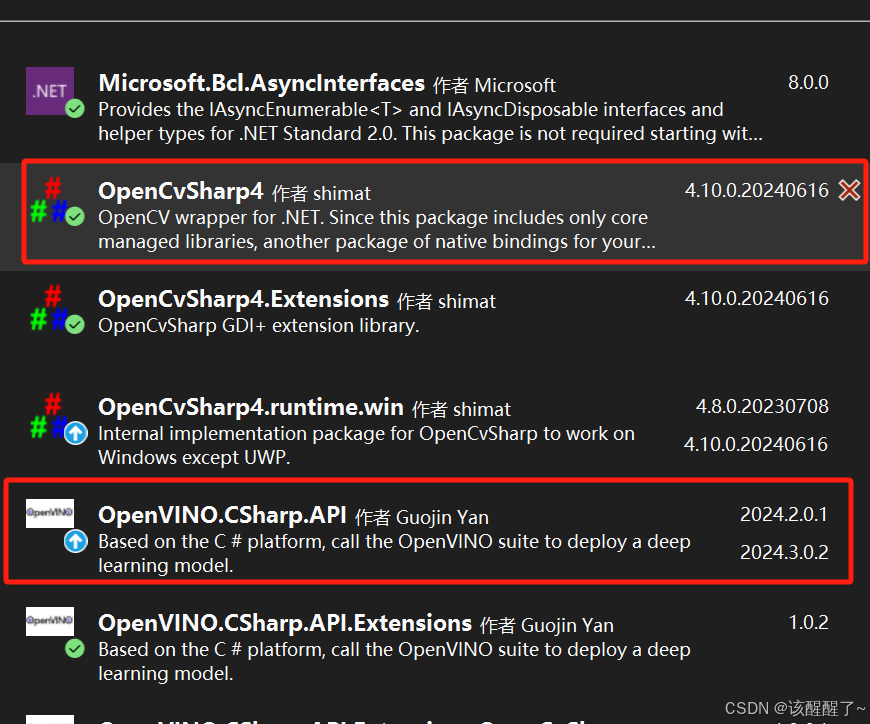Click the OpenCvSharp4.runtime.win package icon
This screenshot has height=724, width=870.
tap(50, 416)
